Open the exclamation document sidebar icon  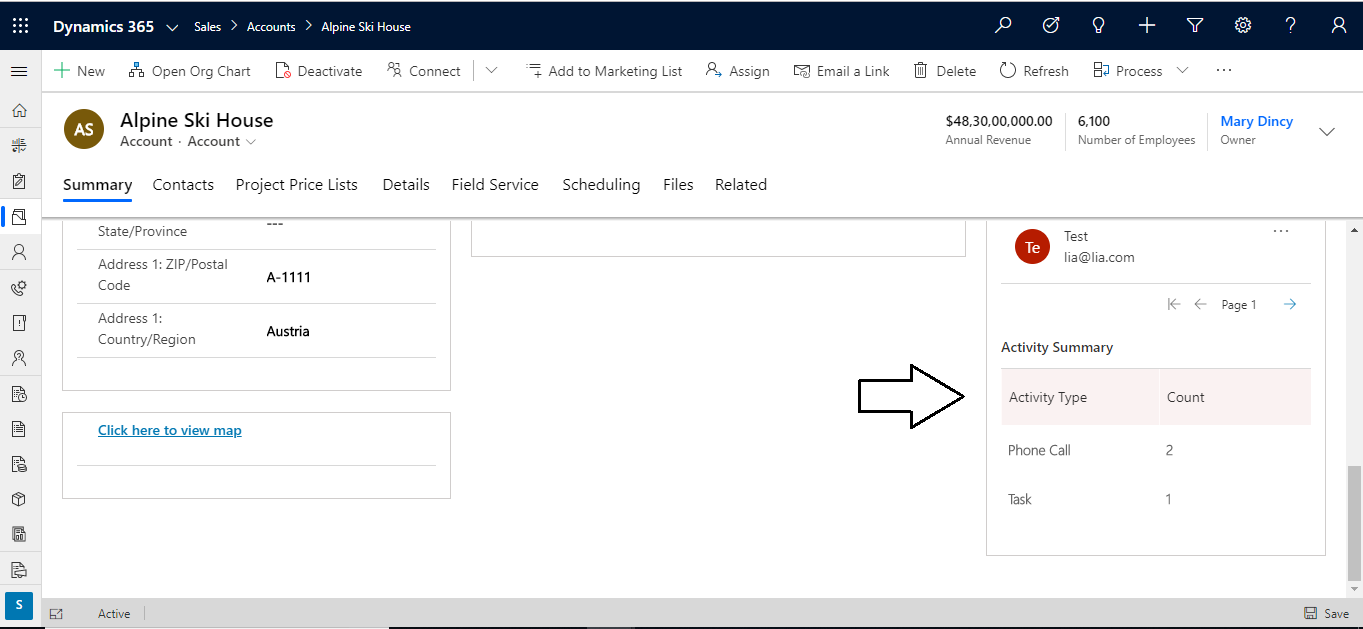(19, 323)
